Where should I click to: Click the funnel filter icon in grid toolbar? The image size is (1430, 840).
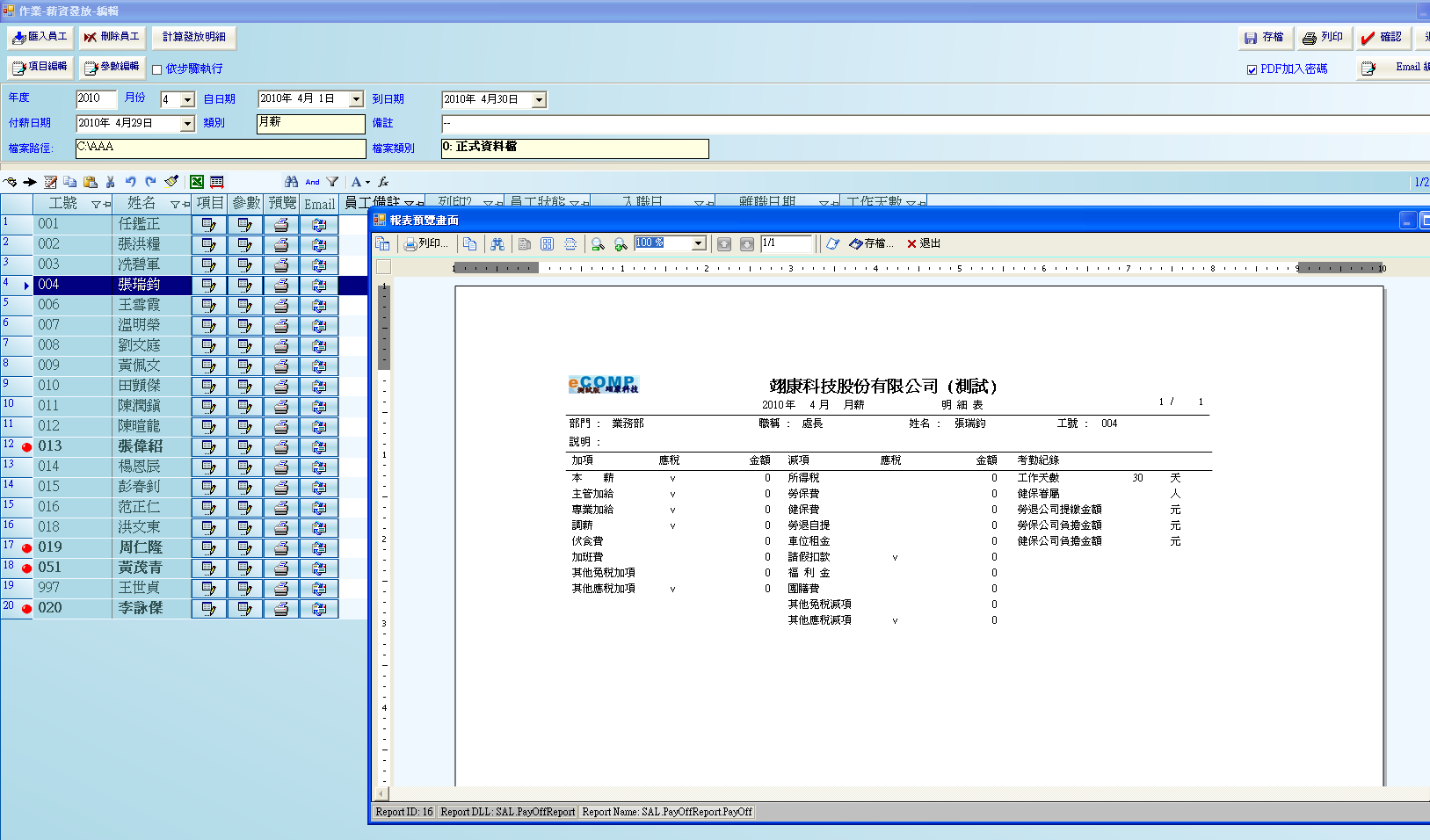point(332,182)
